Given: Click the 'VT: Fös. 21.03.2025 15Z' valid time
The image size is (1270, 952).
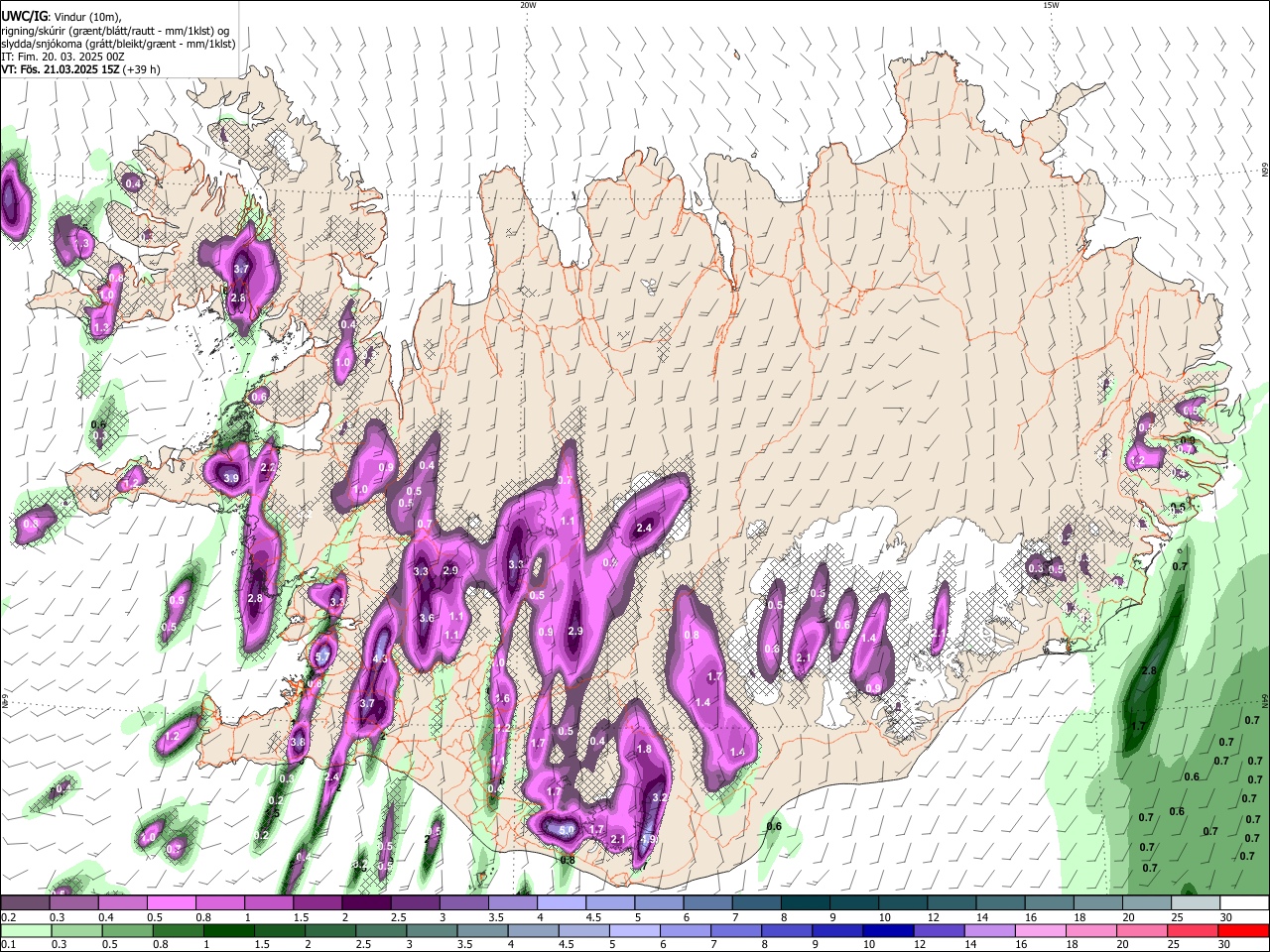Looking at the screenshot, I should (x=61, y=70).
